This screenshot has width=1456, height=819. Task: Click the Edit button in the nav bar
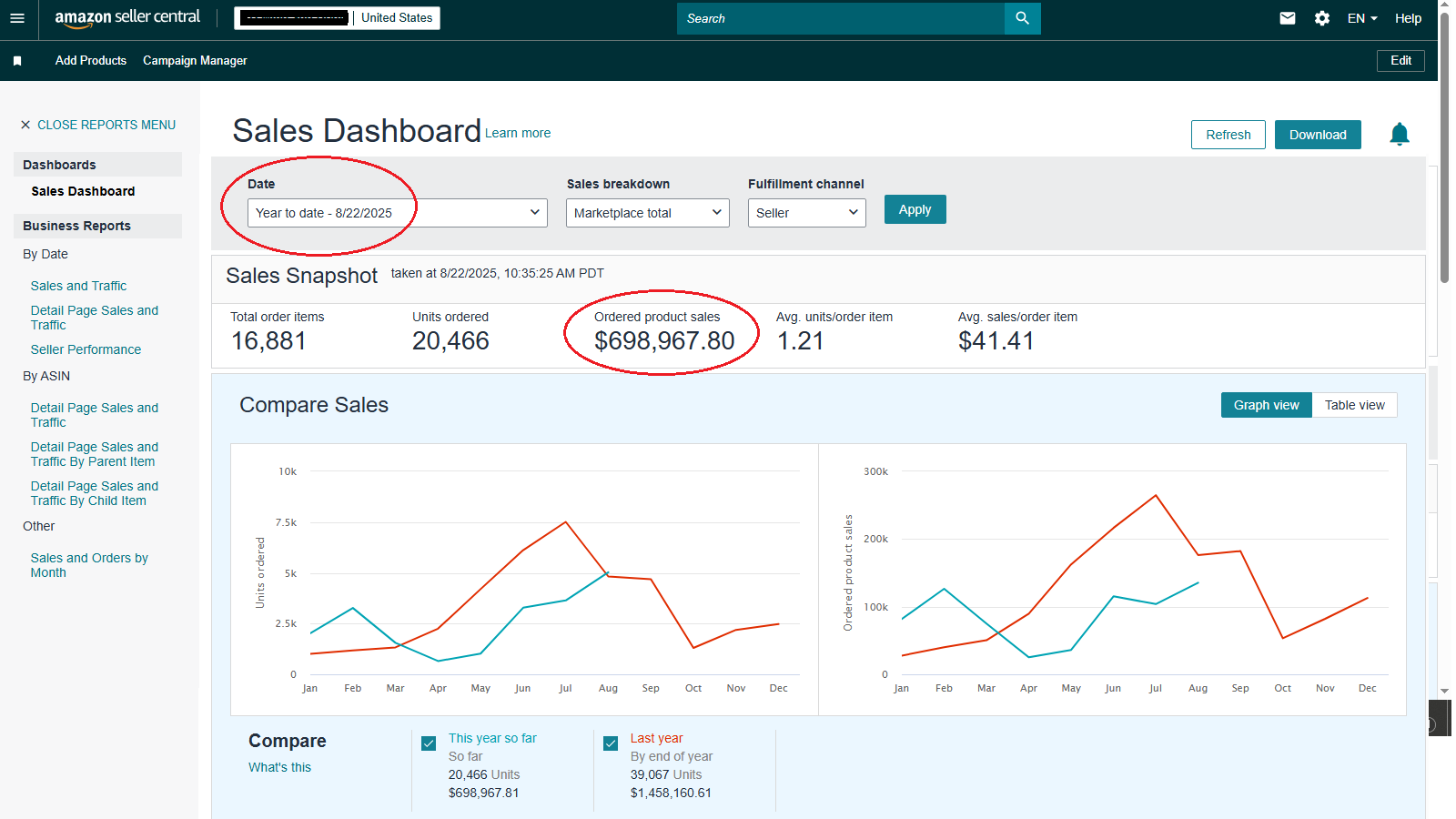(1400, 61)
